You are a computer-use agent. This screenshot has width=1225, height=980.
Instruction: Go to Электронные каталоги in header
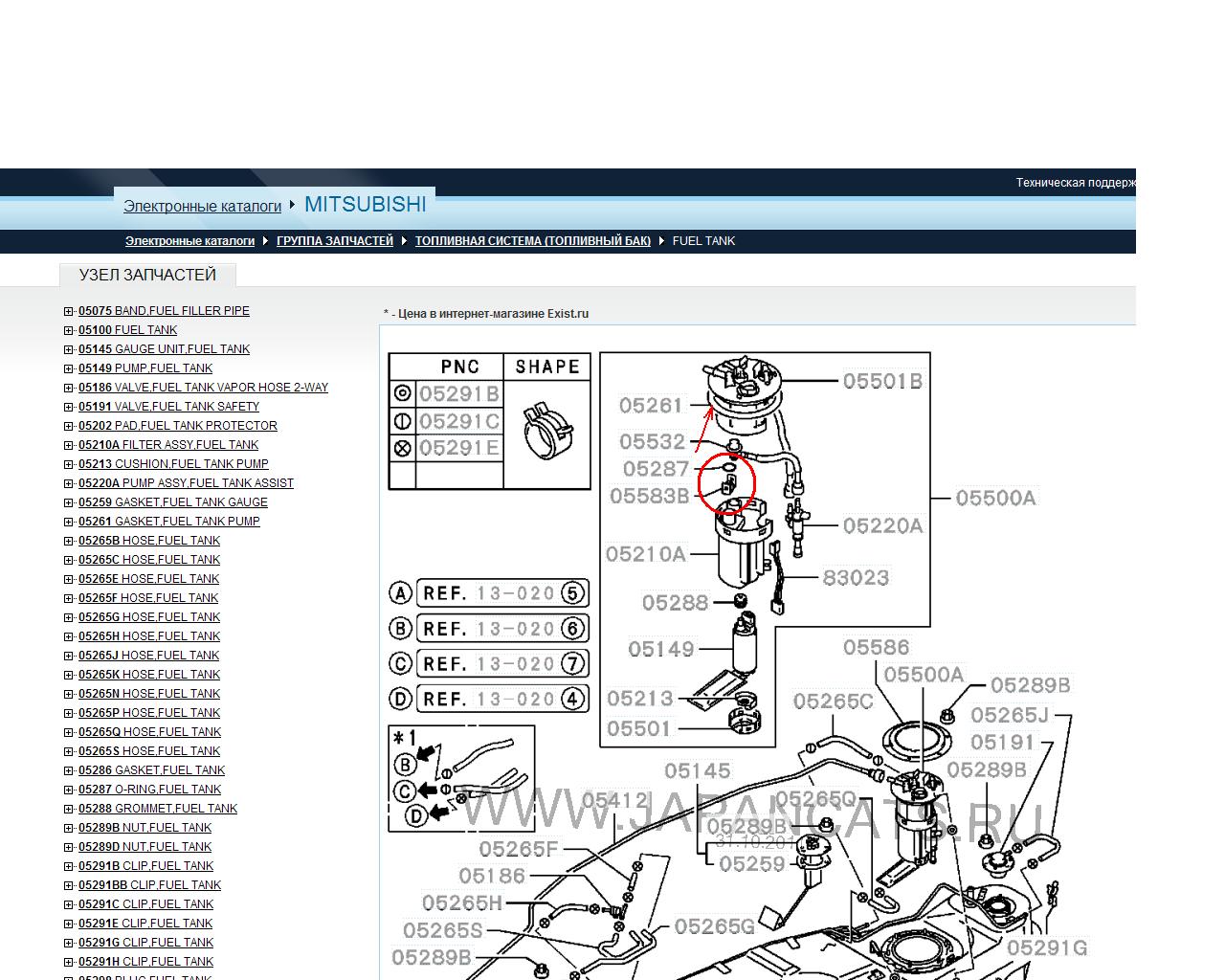click(202, 206)
